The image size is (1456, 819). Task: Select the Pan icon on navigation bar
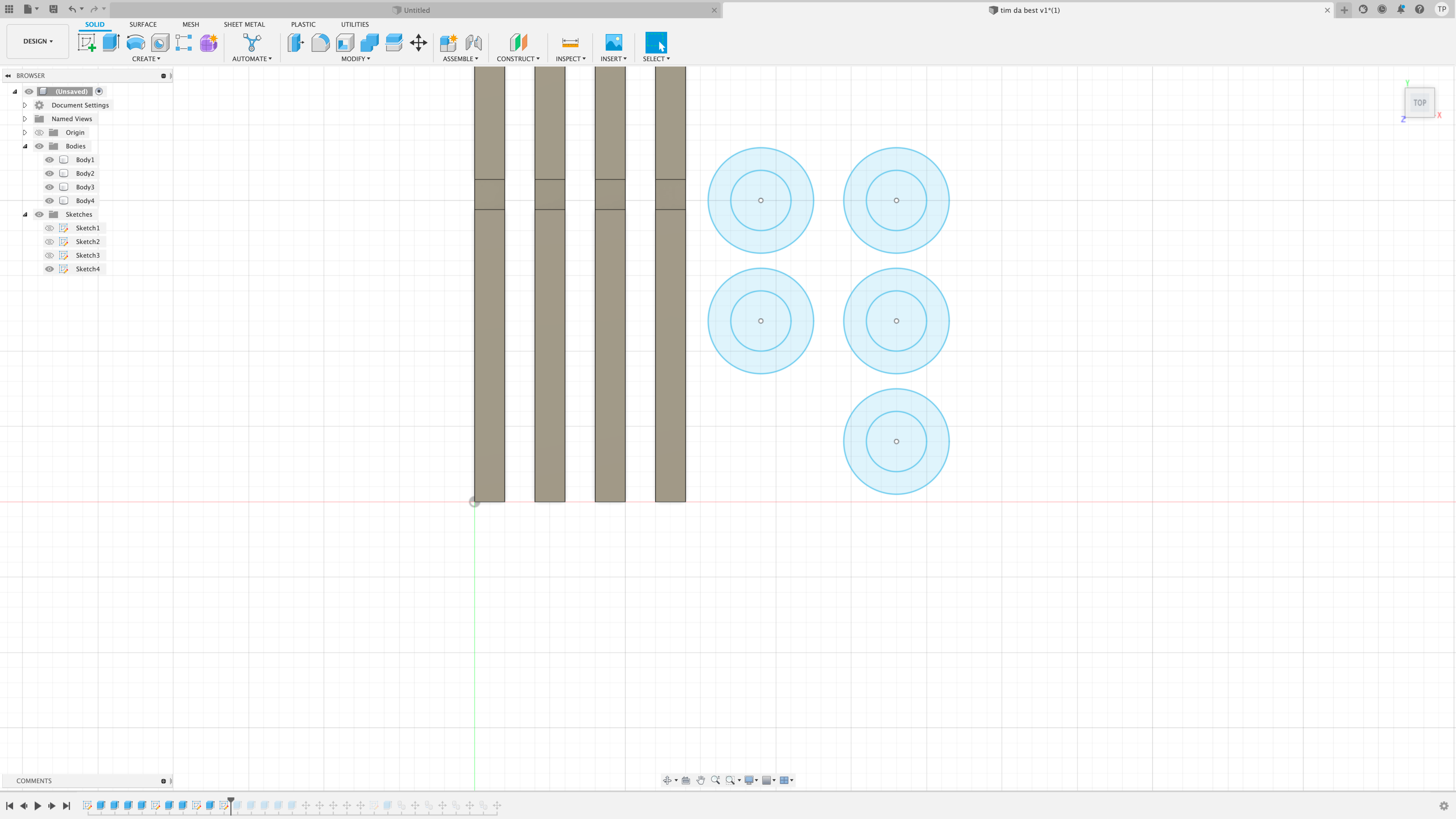701,780
